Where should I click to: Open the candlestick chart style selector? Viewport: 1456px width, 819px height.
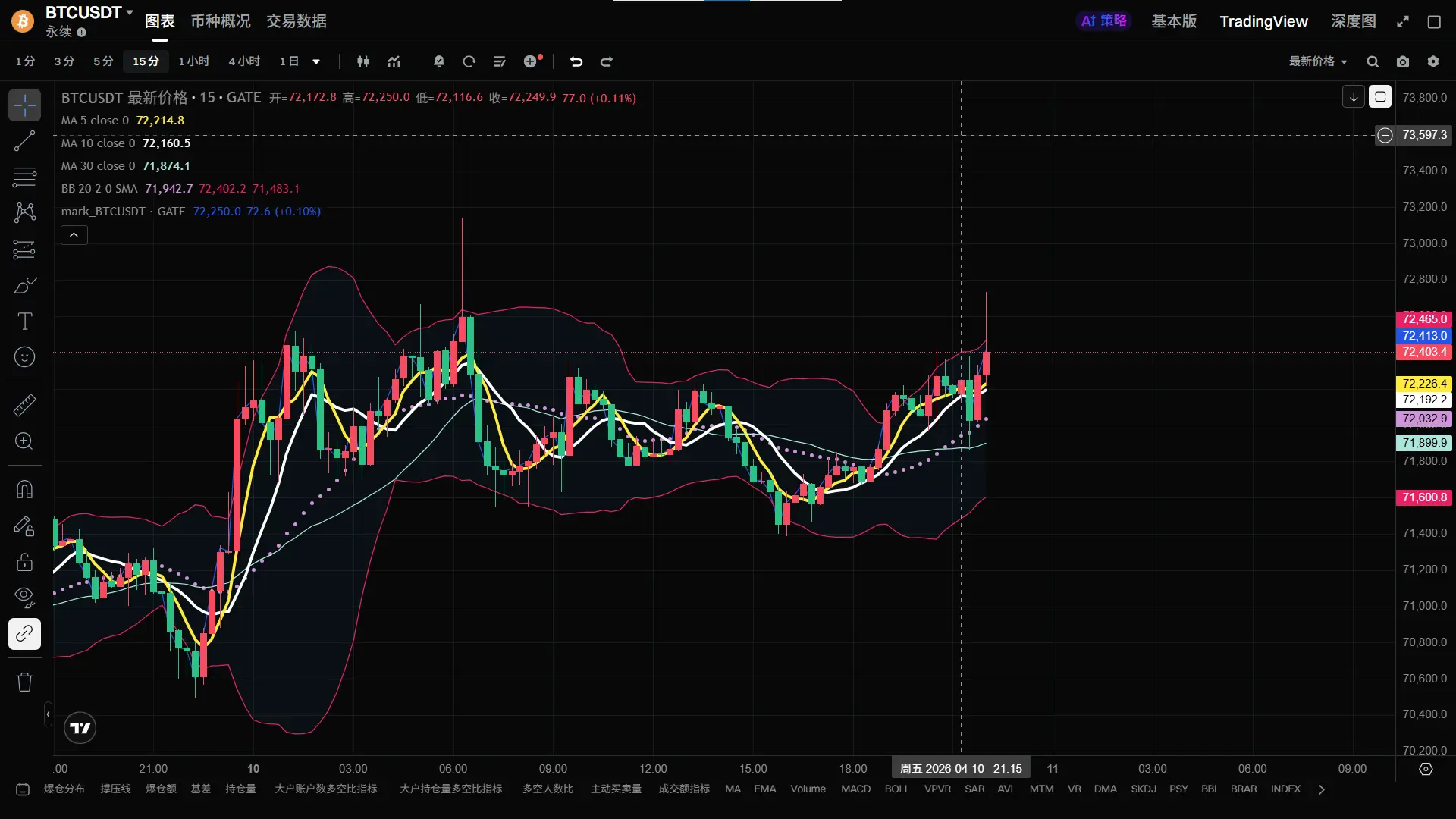[363, 61]
